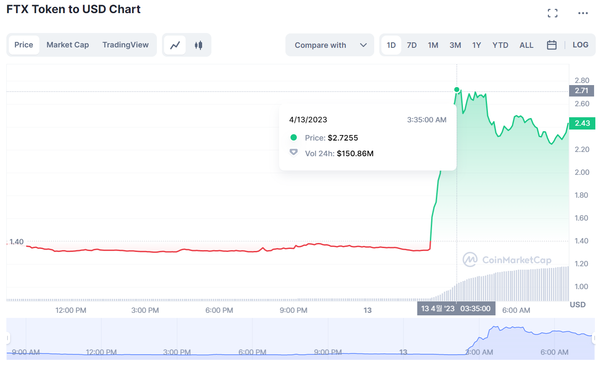The width and height of the screenshot is (600, 367).
Task: Click the right handle of range navigator
Action: pyautogui.click(x=593, y=338)
